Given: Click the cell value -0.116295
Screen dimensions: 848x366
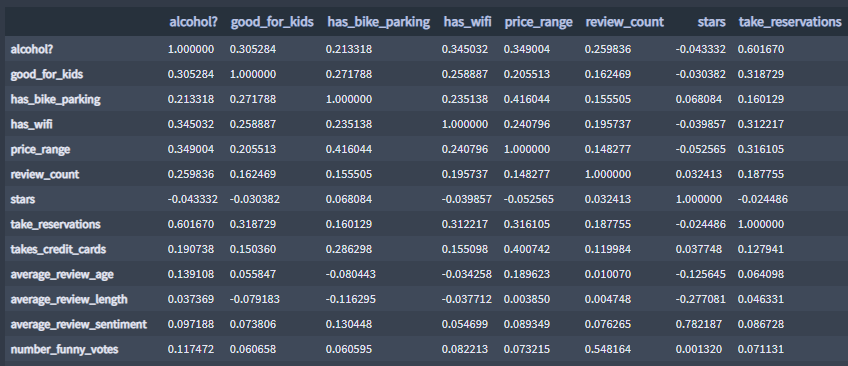Looking at the screenshot, I should (350, 299).
